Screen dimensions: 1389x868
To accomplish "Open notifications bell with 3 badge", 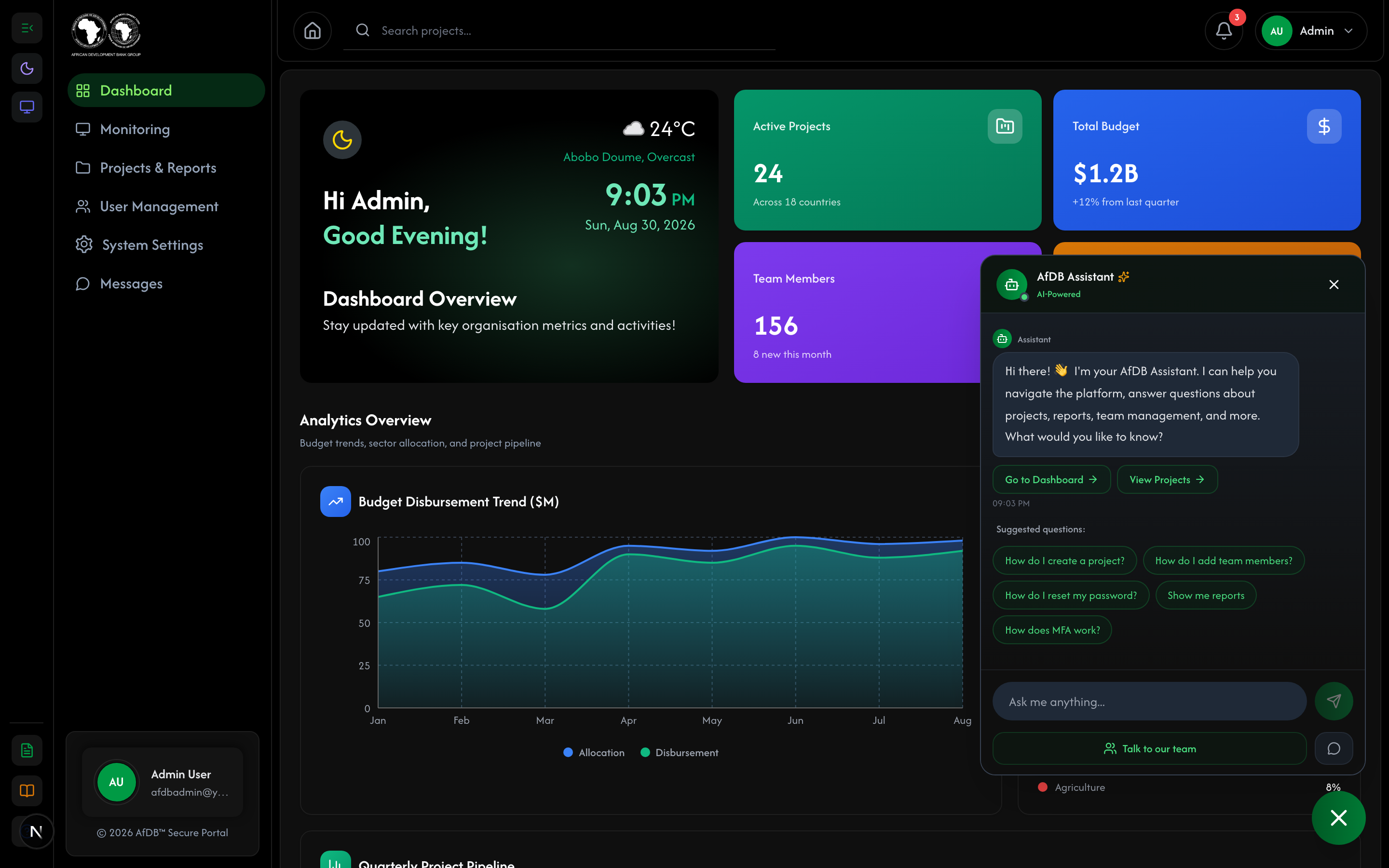I will [x=1224, y=30].
